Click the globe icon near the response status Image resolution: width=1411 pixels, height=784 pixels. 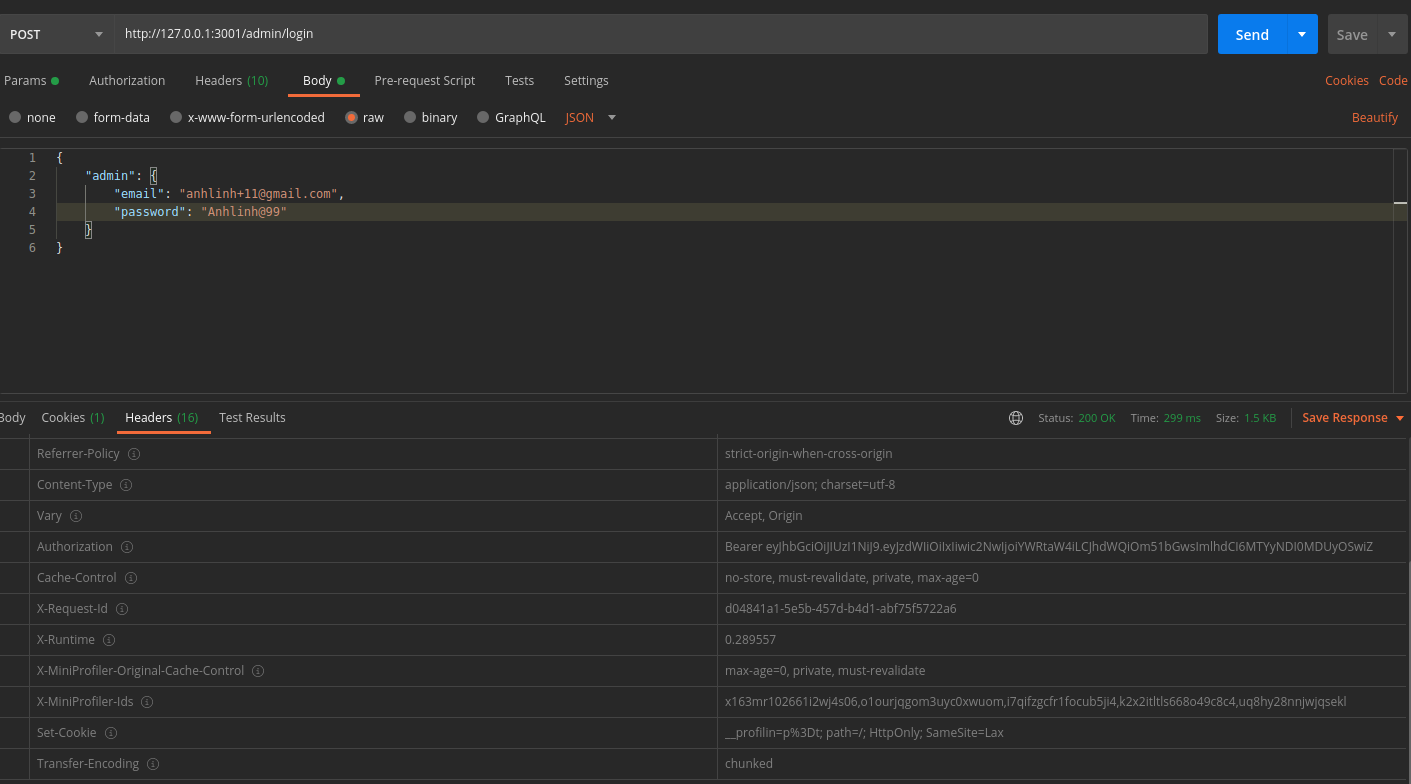coord(1016,418)
